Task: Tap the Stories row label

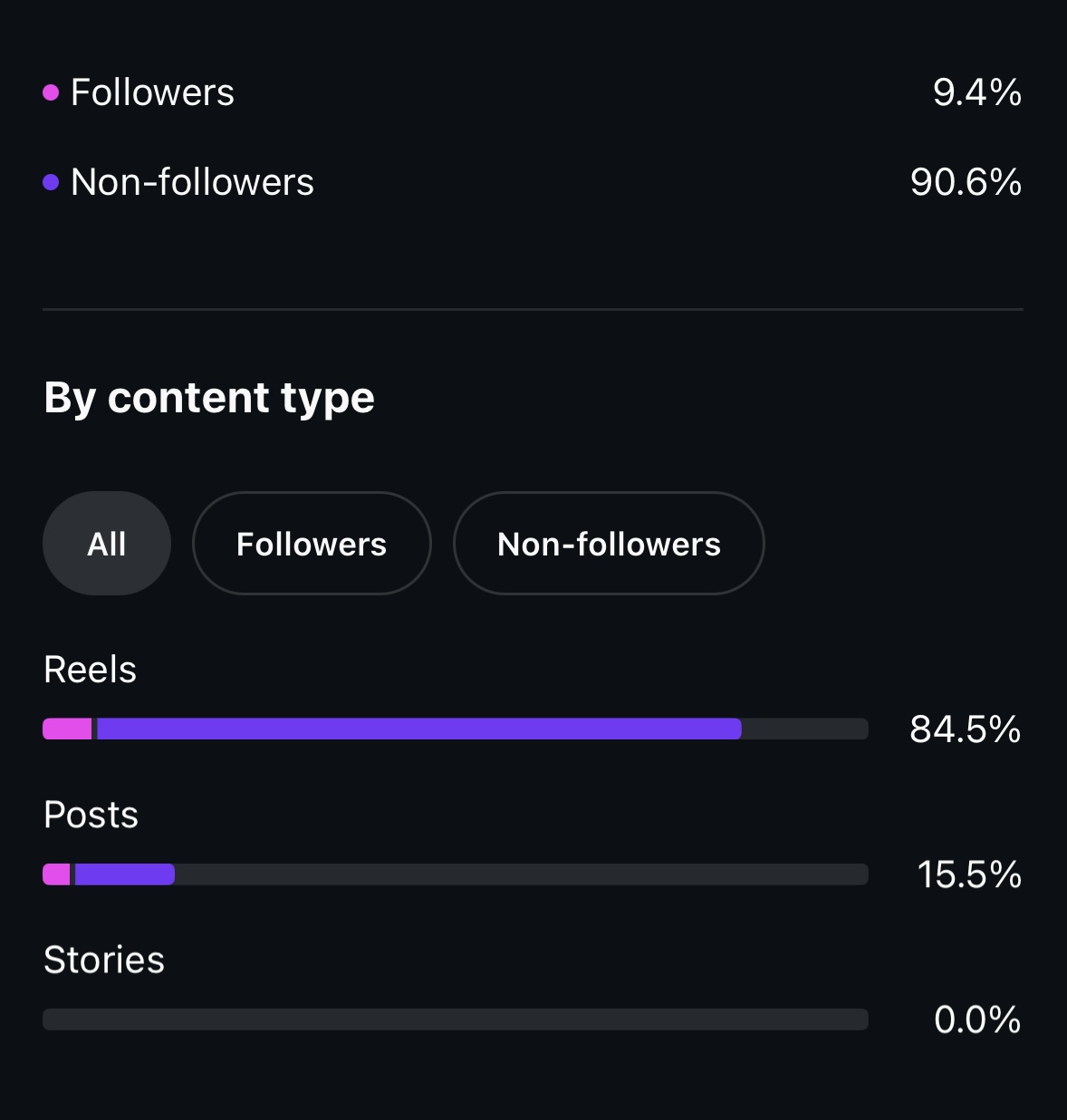Action: [103, 960]
